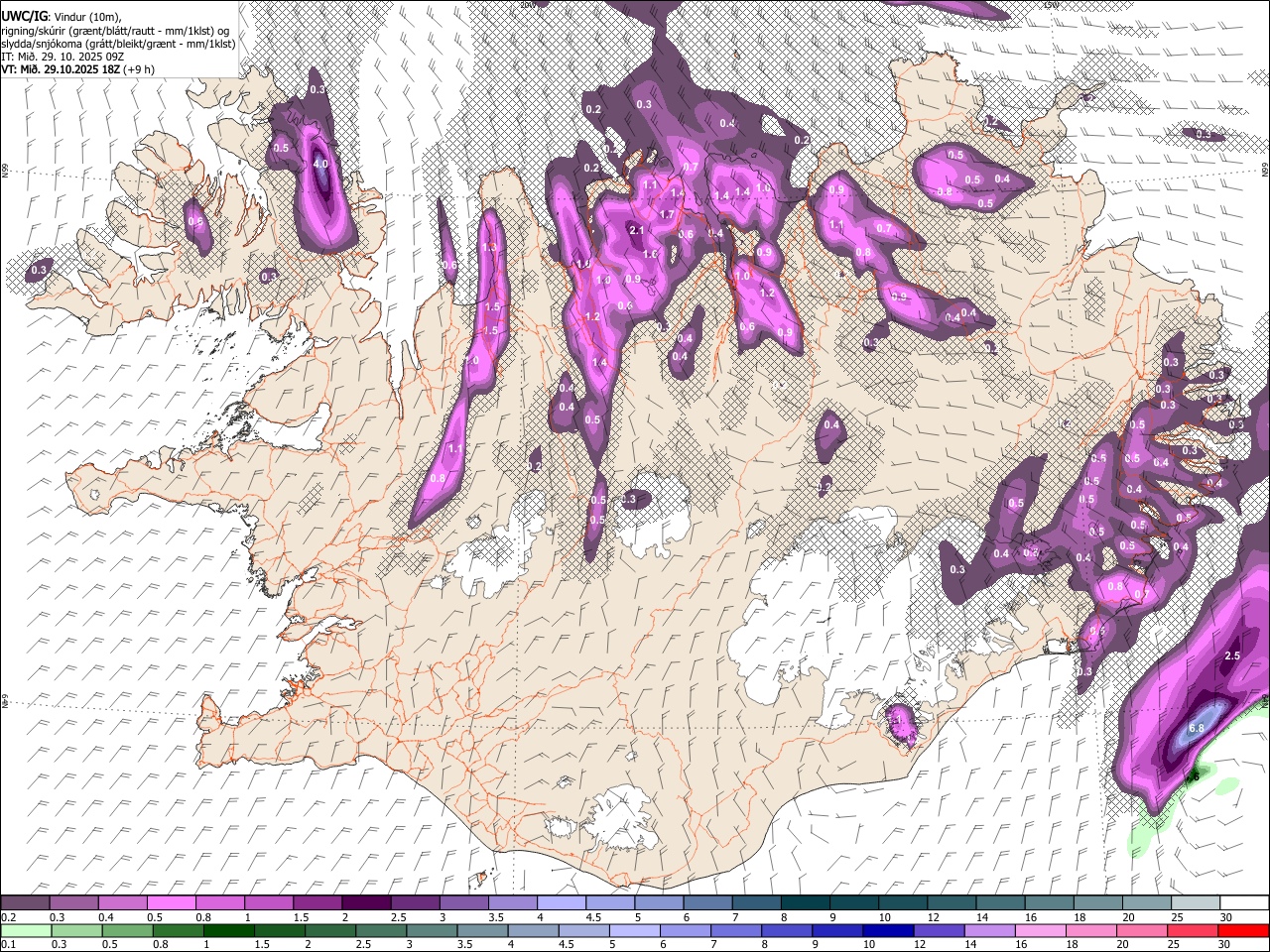Select bottom-row legend swatch starting at 16
The height and width of the screenshot is (952, 1270).
(1041, 931)
